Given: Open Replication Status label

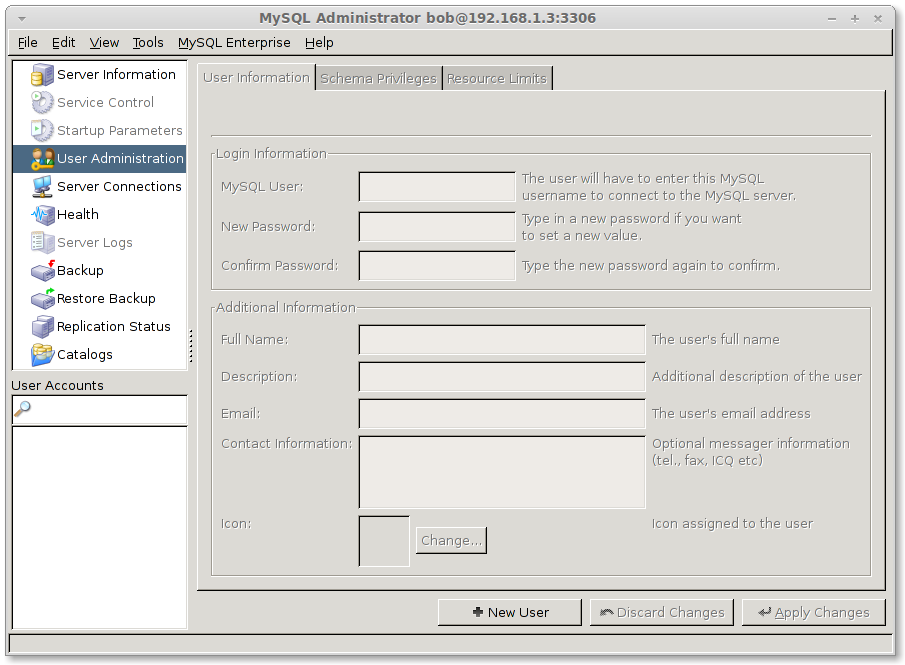Looking at the screenshot, I should point(114,327).
